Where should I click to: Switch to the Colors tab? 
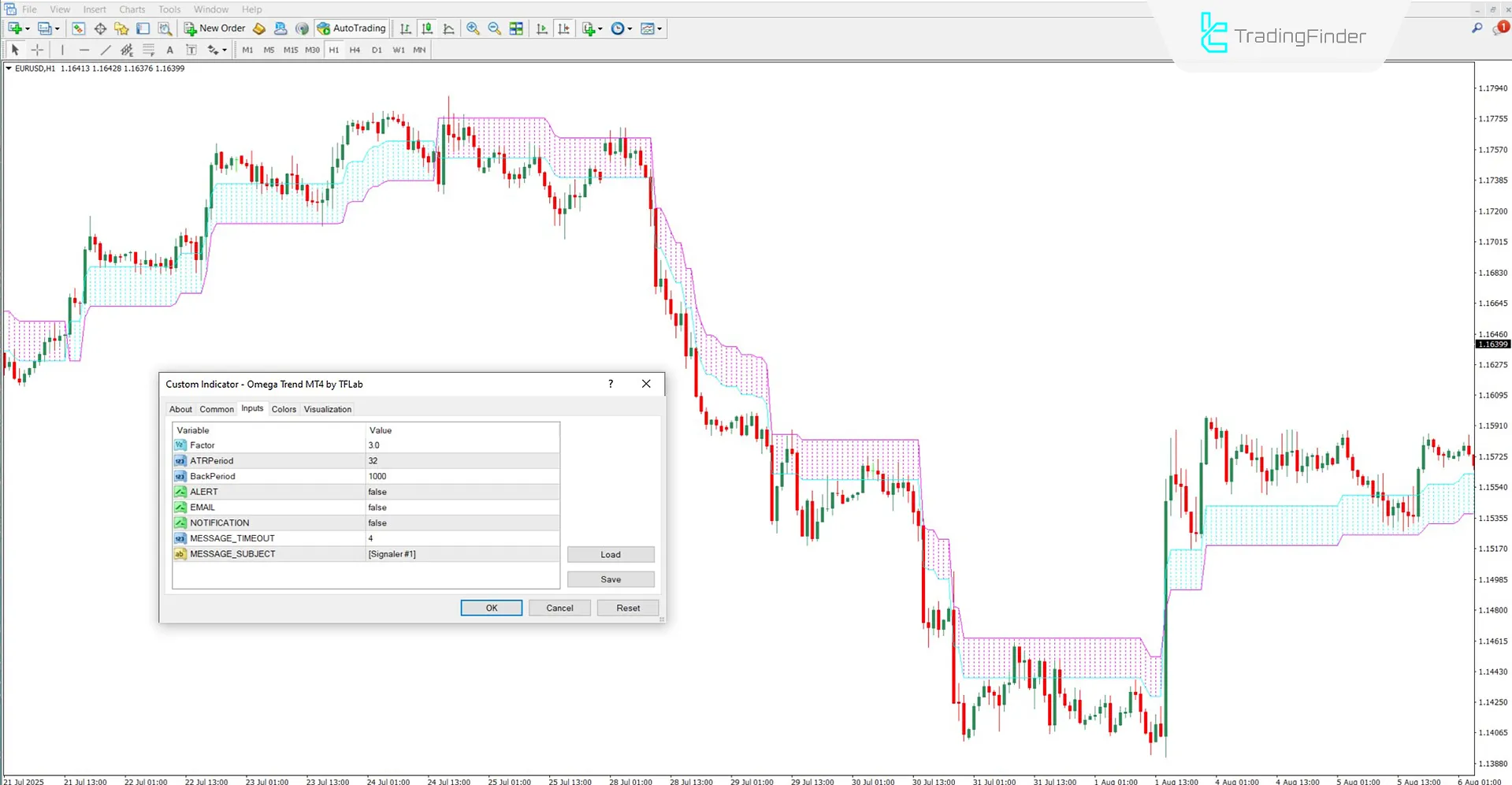(x=284, y=409)
